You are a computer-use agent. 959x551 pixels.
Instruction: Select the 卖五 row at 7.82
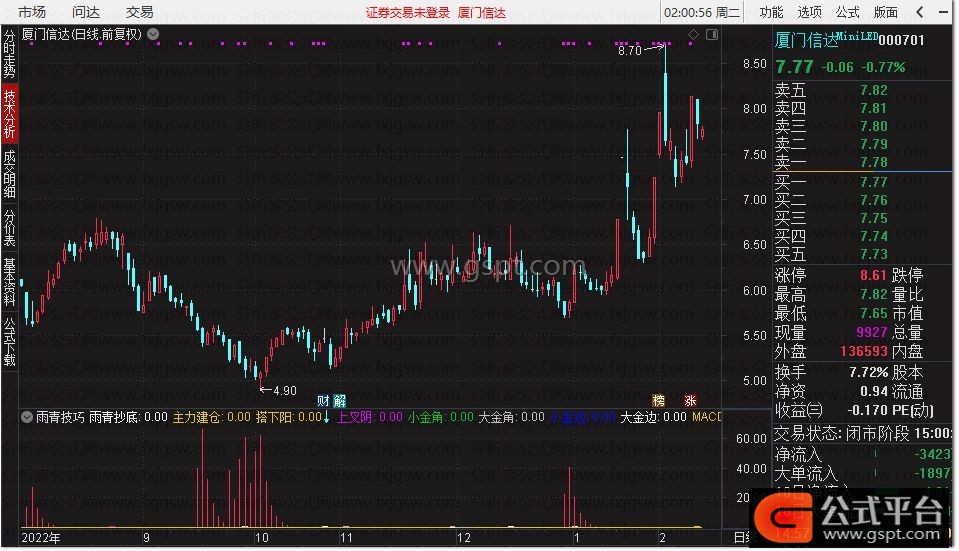coord(863,91)
